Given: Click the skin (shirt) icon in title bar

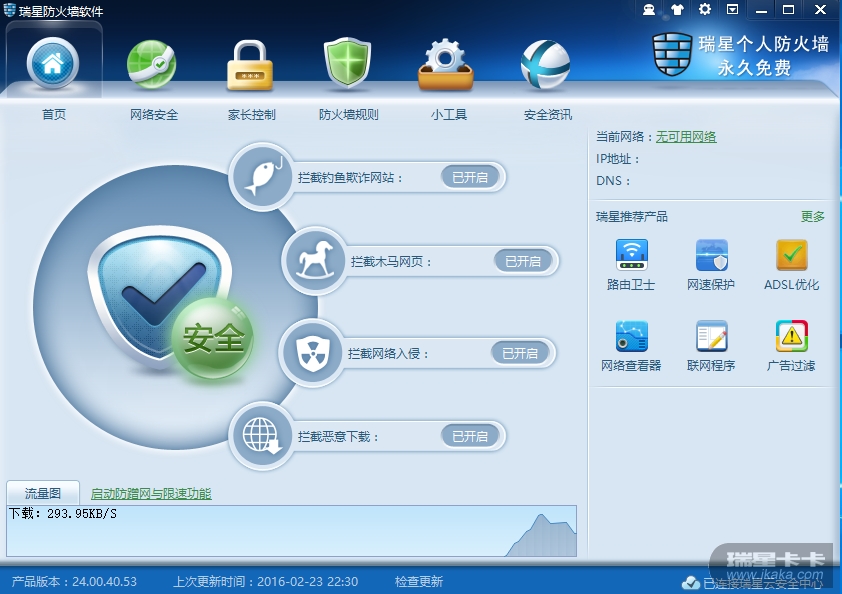Looking at the screenshot, I should [x=677, y=9].
